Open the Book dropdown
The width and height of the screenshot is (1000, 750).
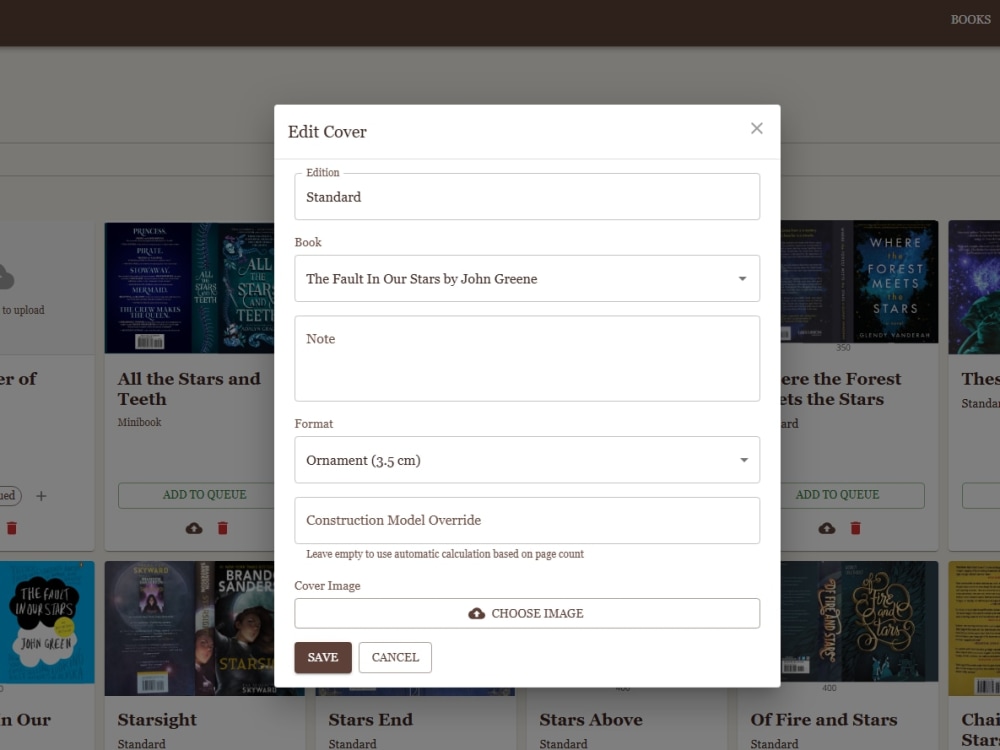pos(527,279)
